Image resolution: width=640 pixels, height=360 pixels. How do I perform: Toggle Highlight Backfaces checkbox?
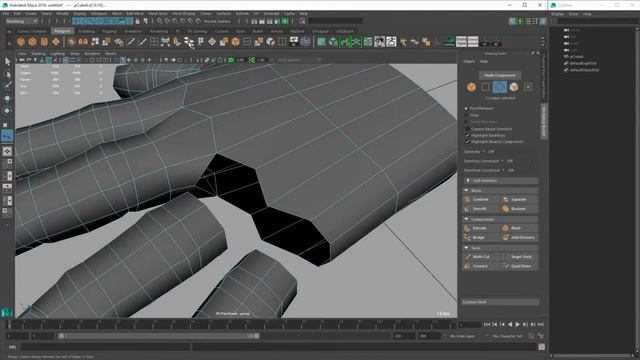click(468, 135)
